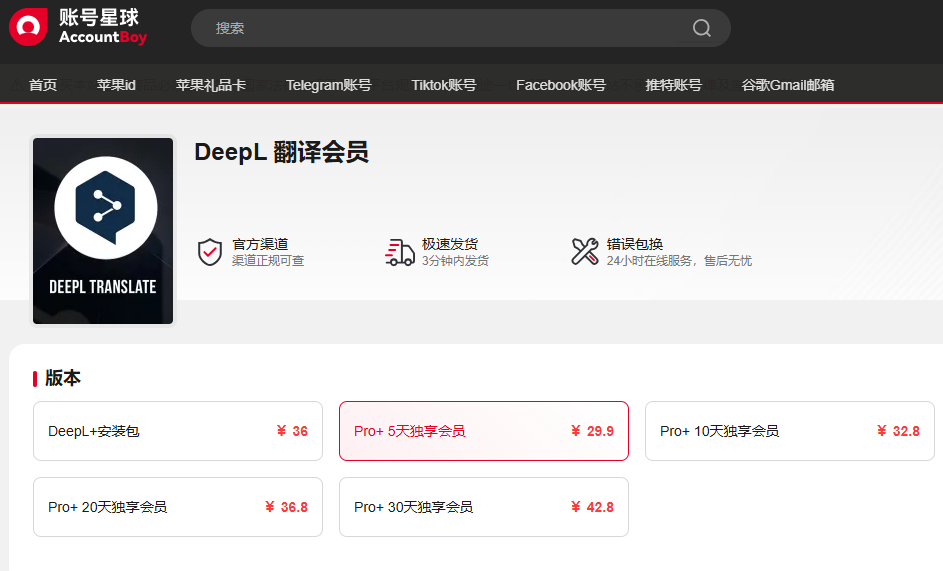Screen dimensions: 943x571
Task: Click the AccountBoy red logo icon
Action: [28, 27]
